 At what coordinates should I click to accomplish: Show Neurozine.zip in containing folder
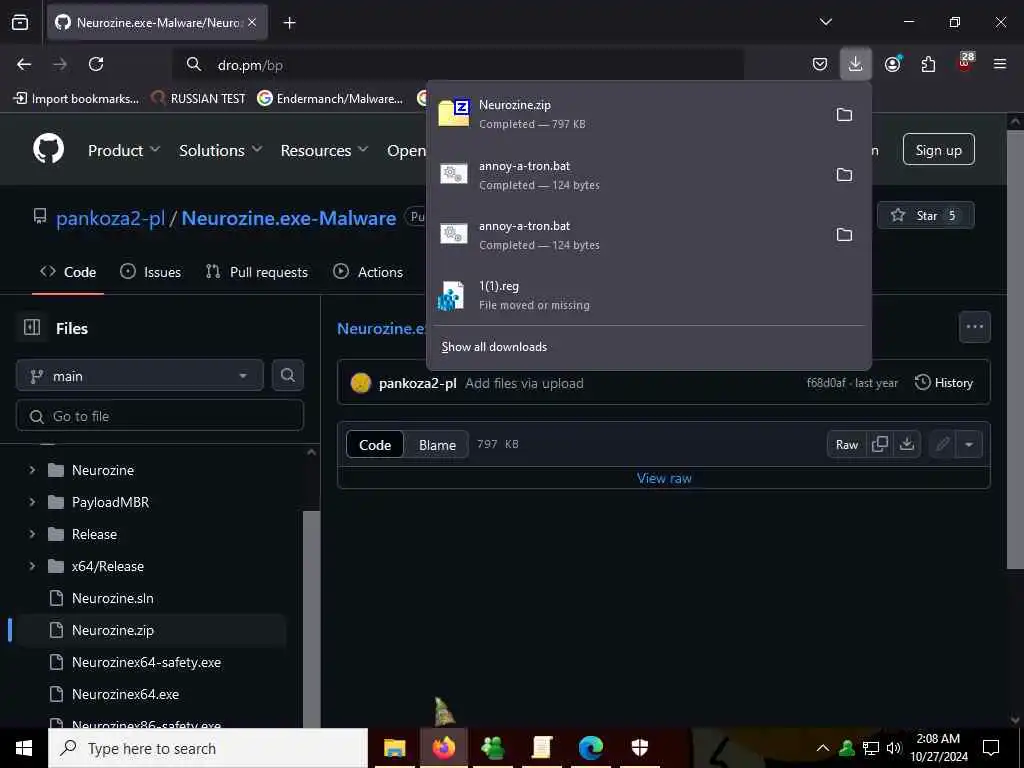coord(844,114)
